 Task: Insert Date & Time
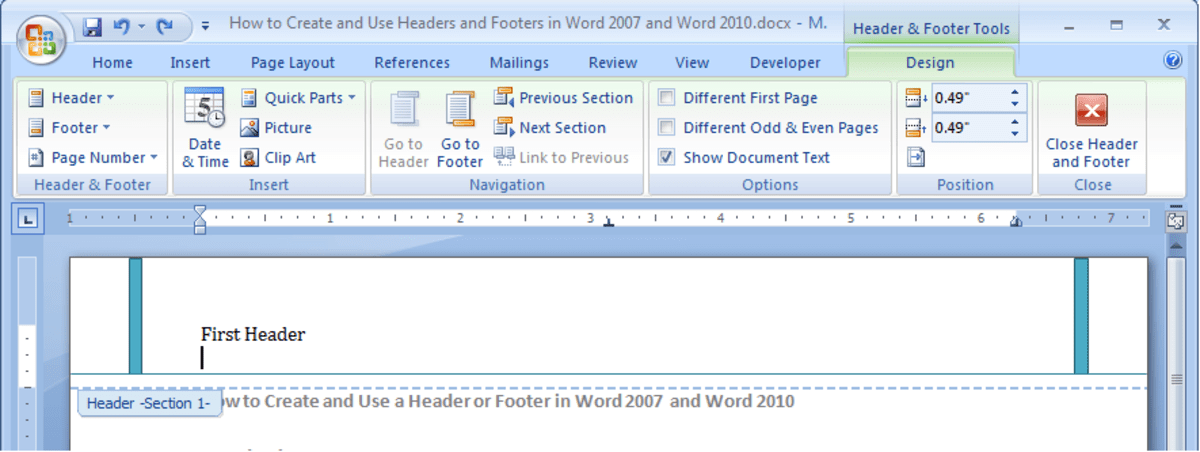click(205, 128)
